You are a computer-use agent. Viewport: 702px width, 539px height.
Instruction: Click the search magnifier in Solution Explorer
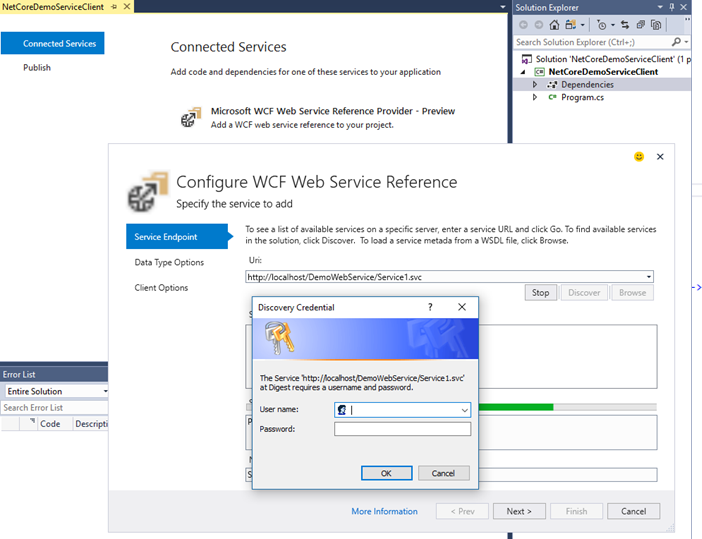[676, 42]
